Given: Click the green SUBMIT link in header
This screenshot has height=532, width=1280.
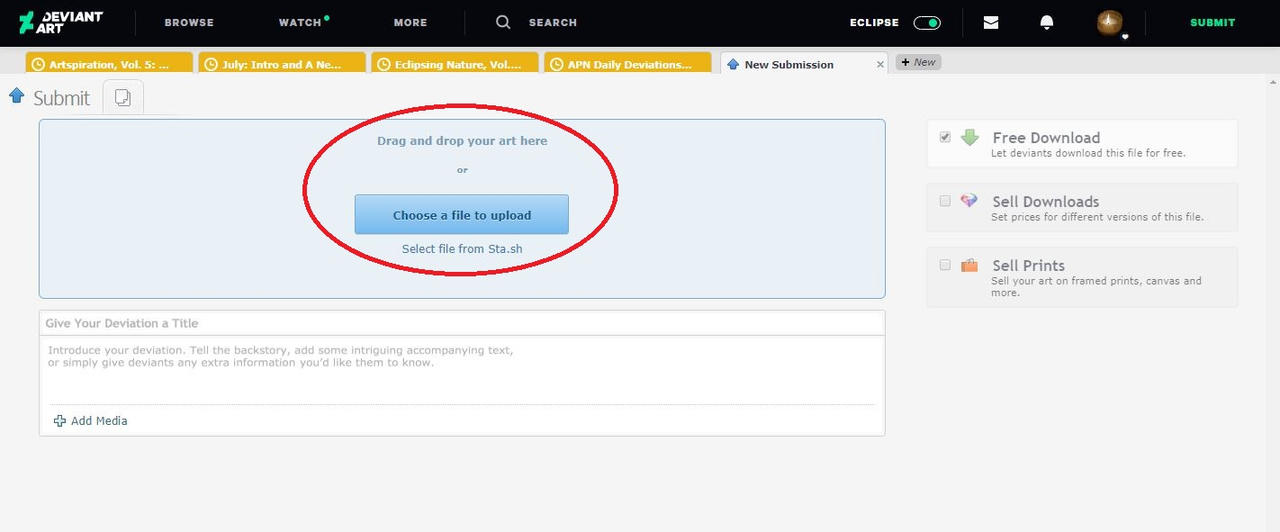Looking at the screenshot, I should pyautogui.click(x=1212, y=22).
